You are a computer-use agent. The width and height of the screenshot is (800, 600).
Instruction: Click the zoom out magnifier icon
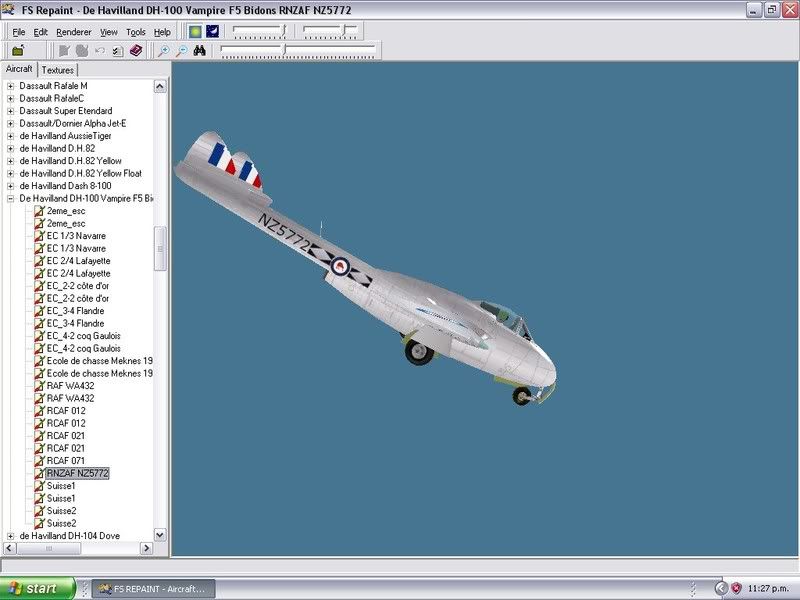pos(181,50)
